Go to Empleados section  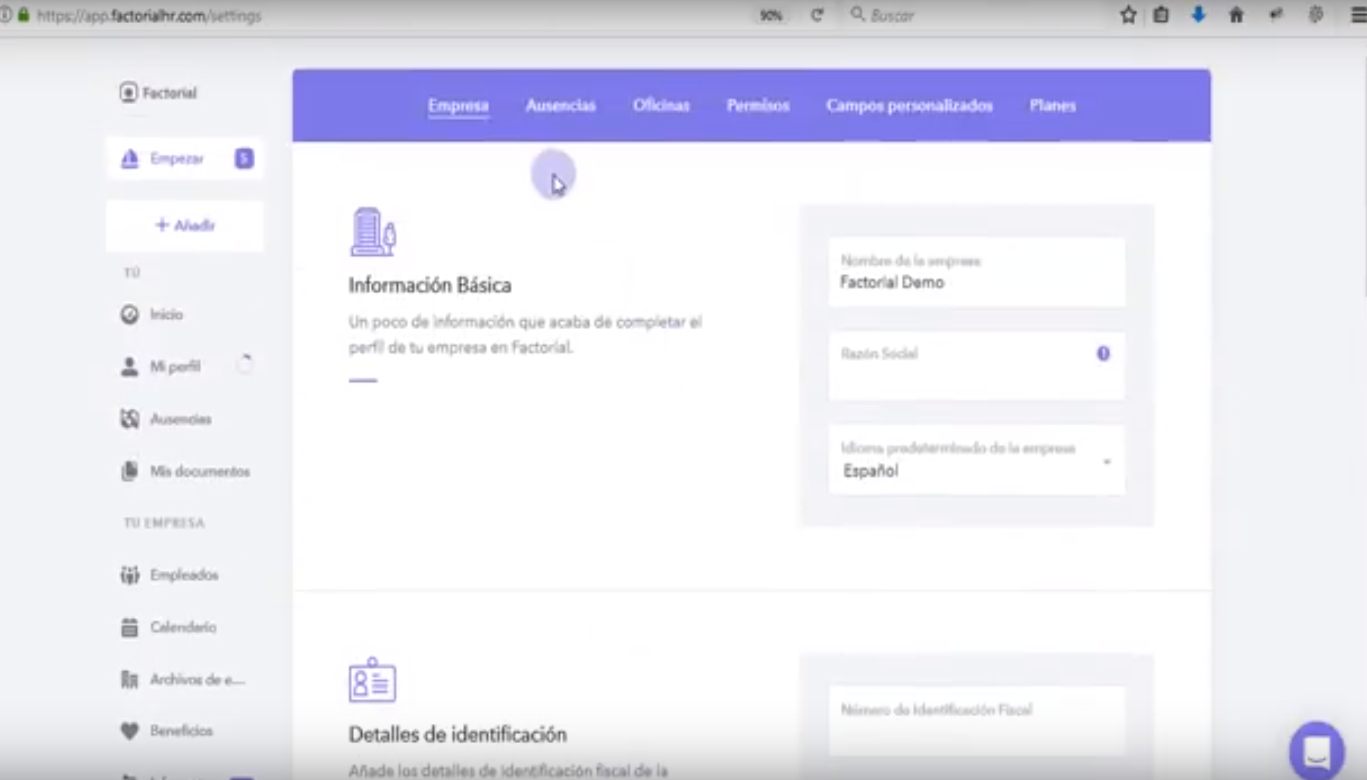coord(183,575)
